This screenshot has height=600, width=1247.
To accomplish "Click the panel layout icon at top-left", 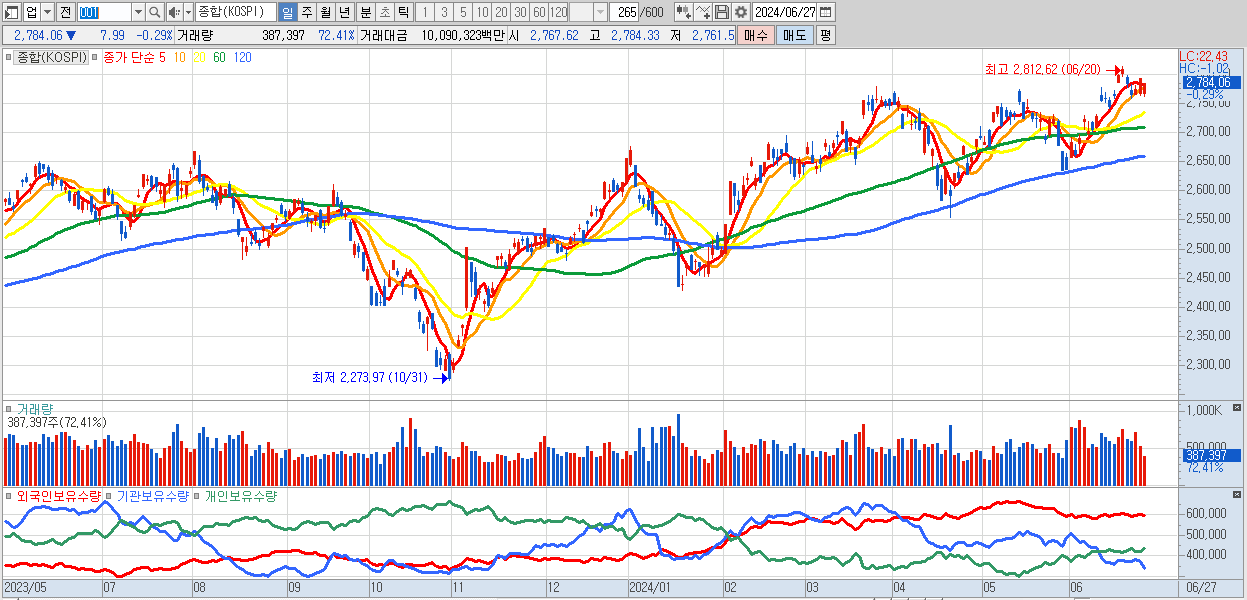I will pyautogui.click(x=12, y=12).
